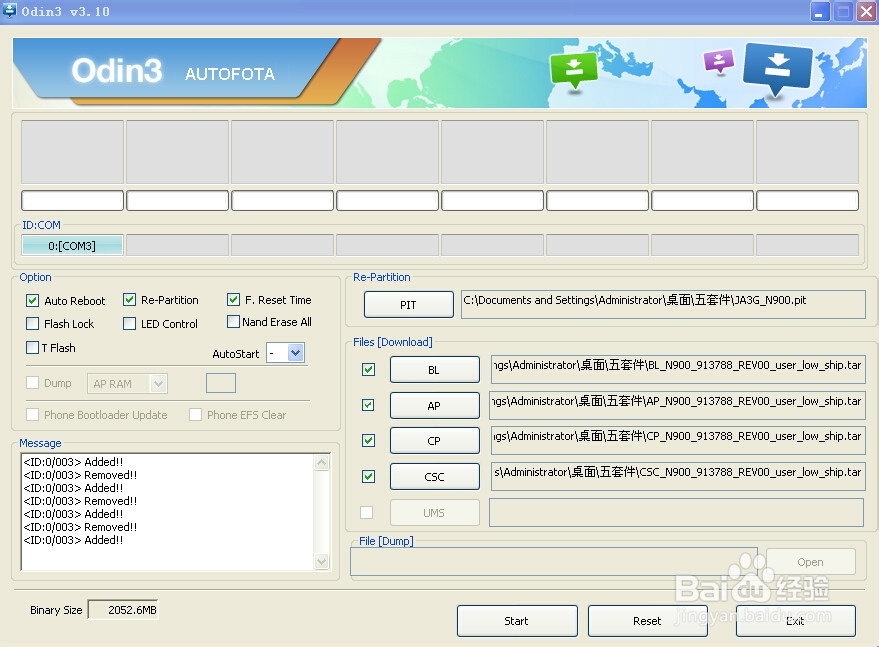Open the AutoStart dropdown
Viewport: 879px width, 647px height.
pos(295,353)
